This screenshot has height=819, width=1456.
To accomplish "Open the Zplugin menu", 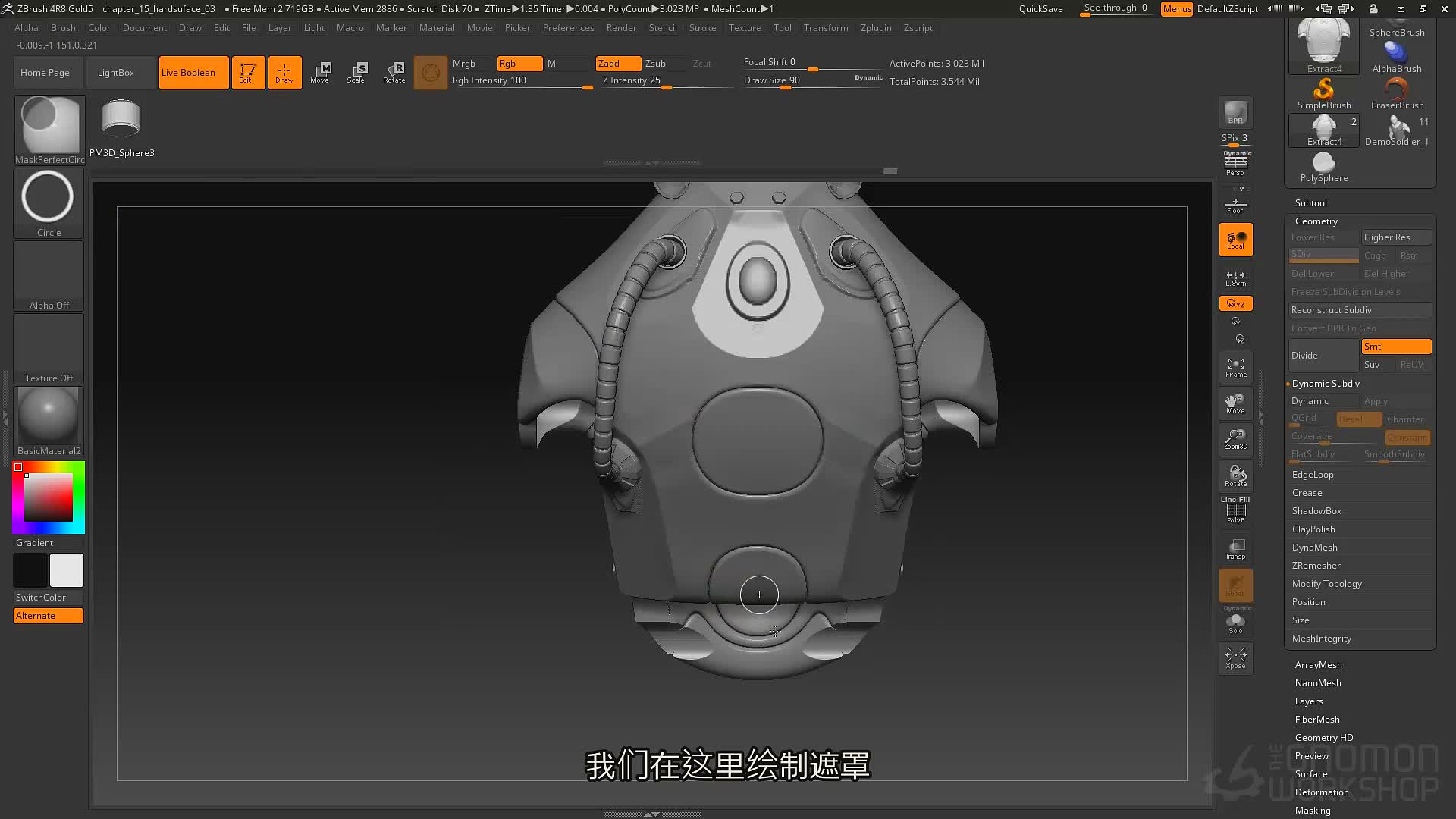I will tap(876, 28).
